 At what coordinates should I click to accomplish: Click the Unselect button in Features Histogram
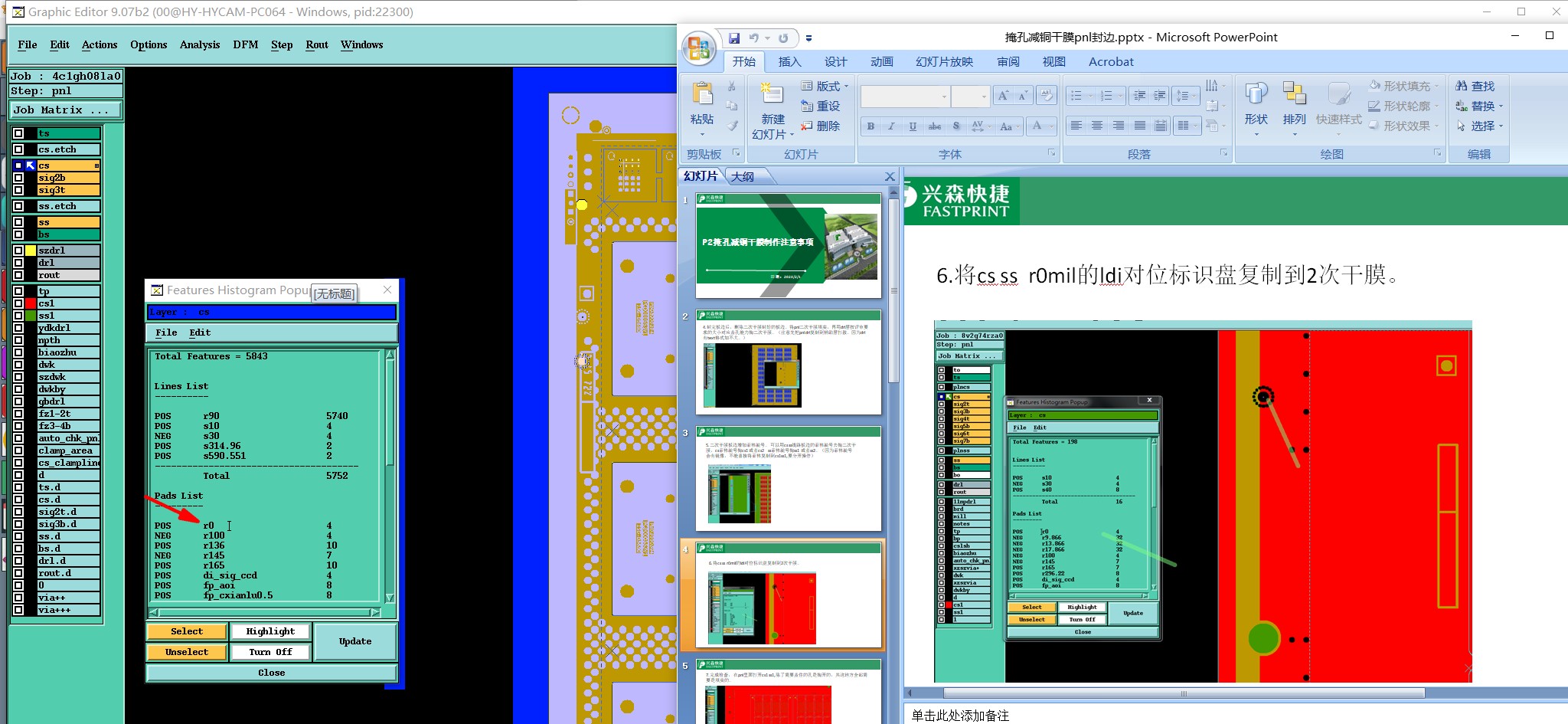pyautogui.click(x=187, y=652)
